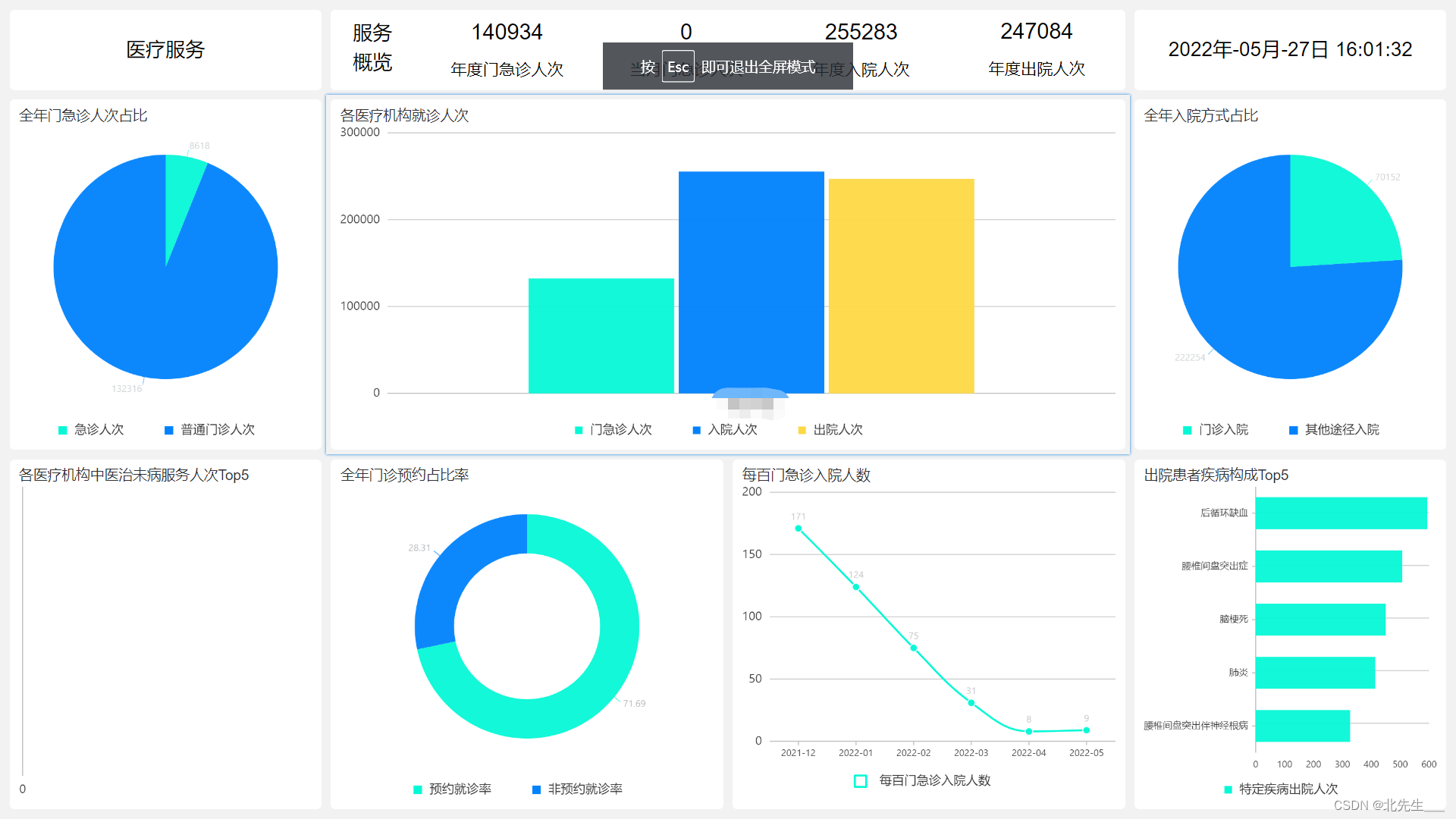Select the 2022-04 data point on line
Screen dimensions: 1456x819
coord(1029,732)
